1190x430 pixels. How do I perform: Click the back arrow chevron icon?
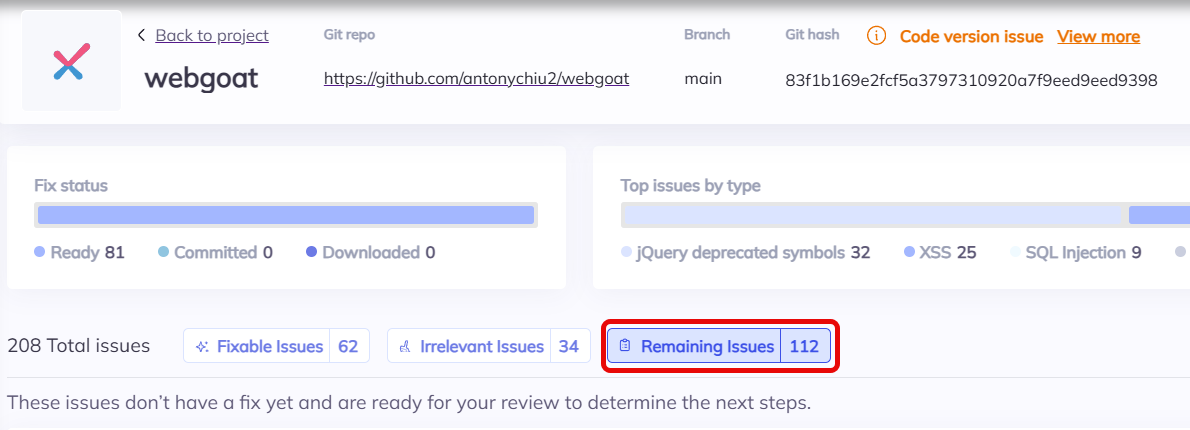142,35
